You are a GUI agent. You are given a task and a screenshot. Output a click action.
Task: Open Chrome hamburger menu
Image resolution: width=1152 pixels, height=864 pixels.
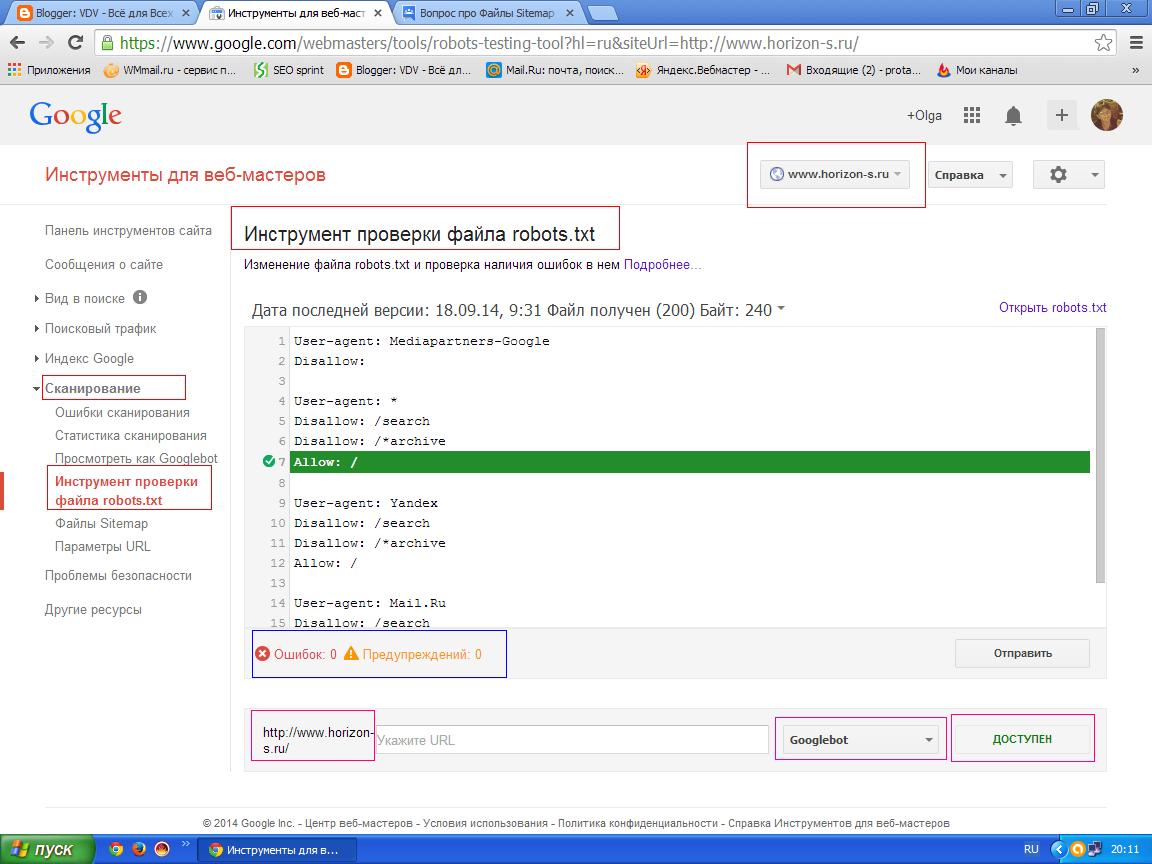pyautogui.click(x=1136, y=43)
